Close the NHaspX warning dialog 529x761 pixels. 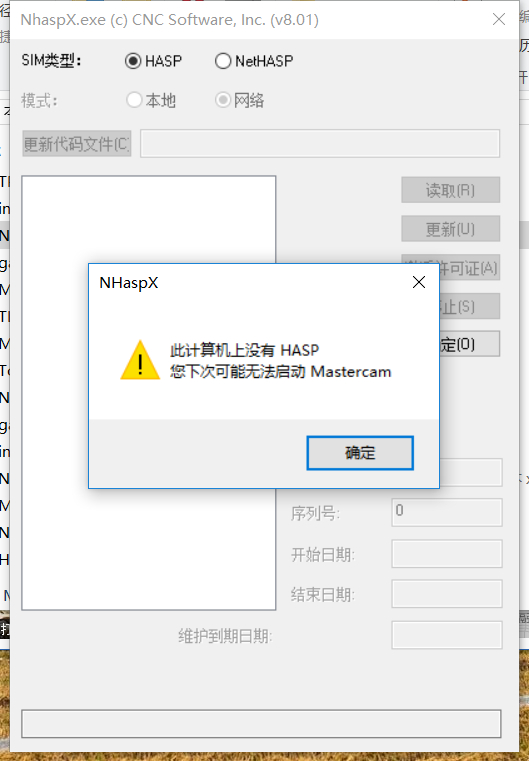pyautogui.click(x=419, y=282)
